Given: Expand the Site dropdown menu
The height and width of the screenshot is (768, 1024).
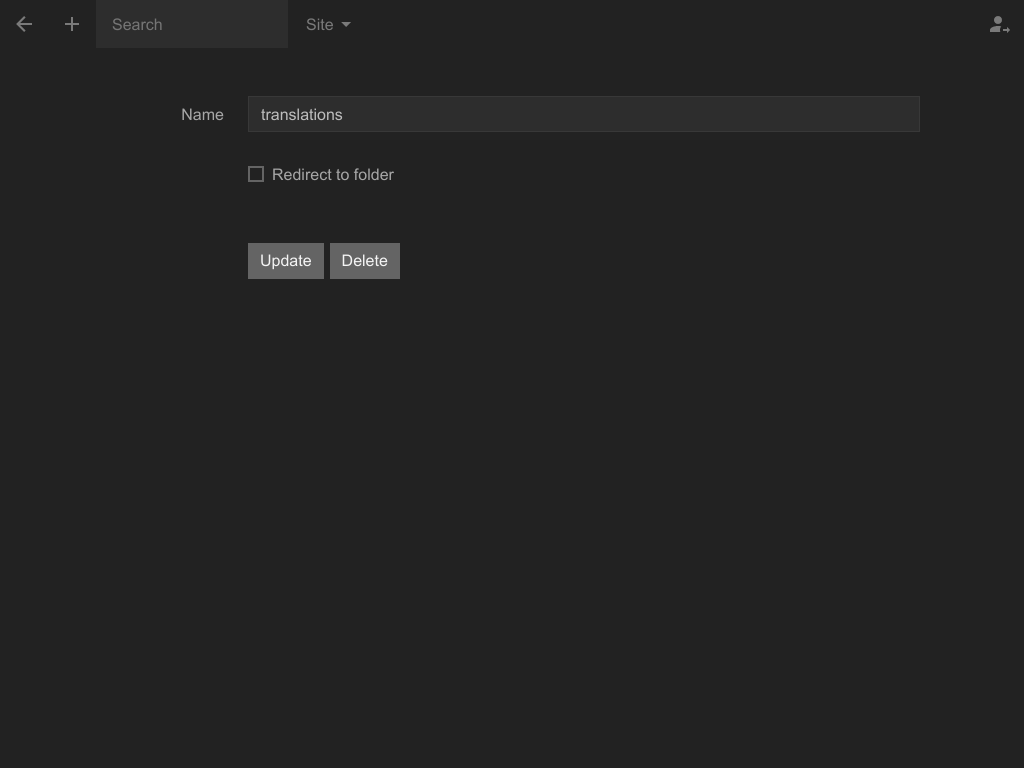Looking at the screenshot, I should click(328, 24).
